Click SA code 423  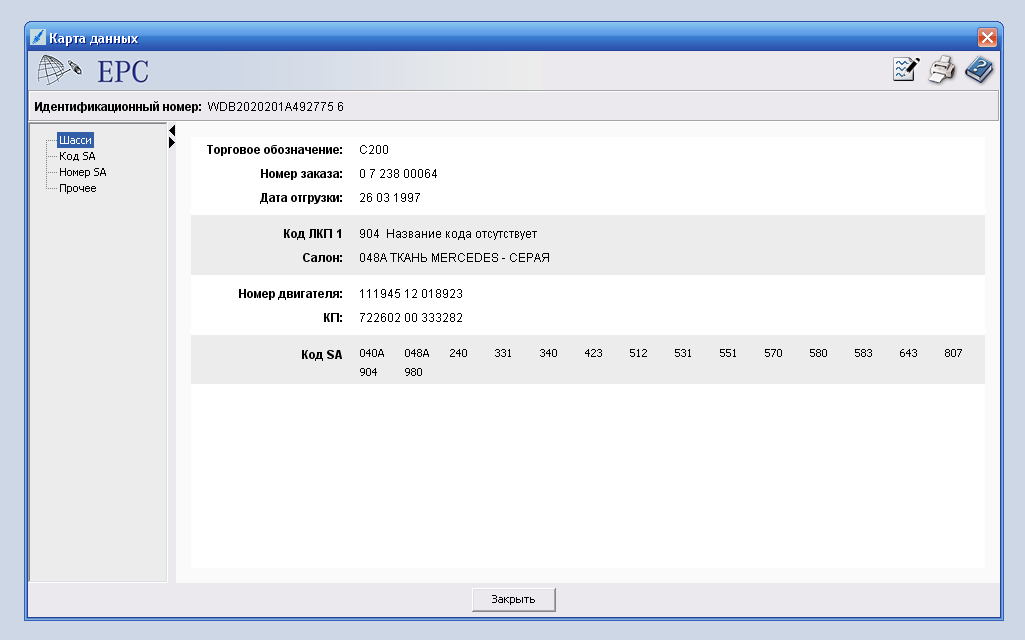tap(593, 353)
